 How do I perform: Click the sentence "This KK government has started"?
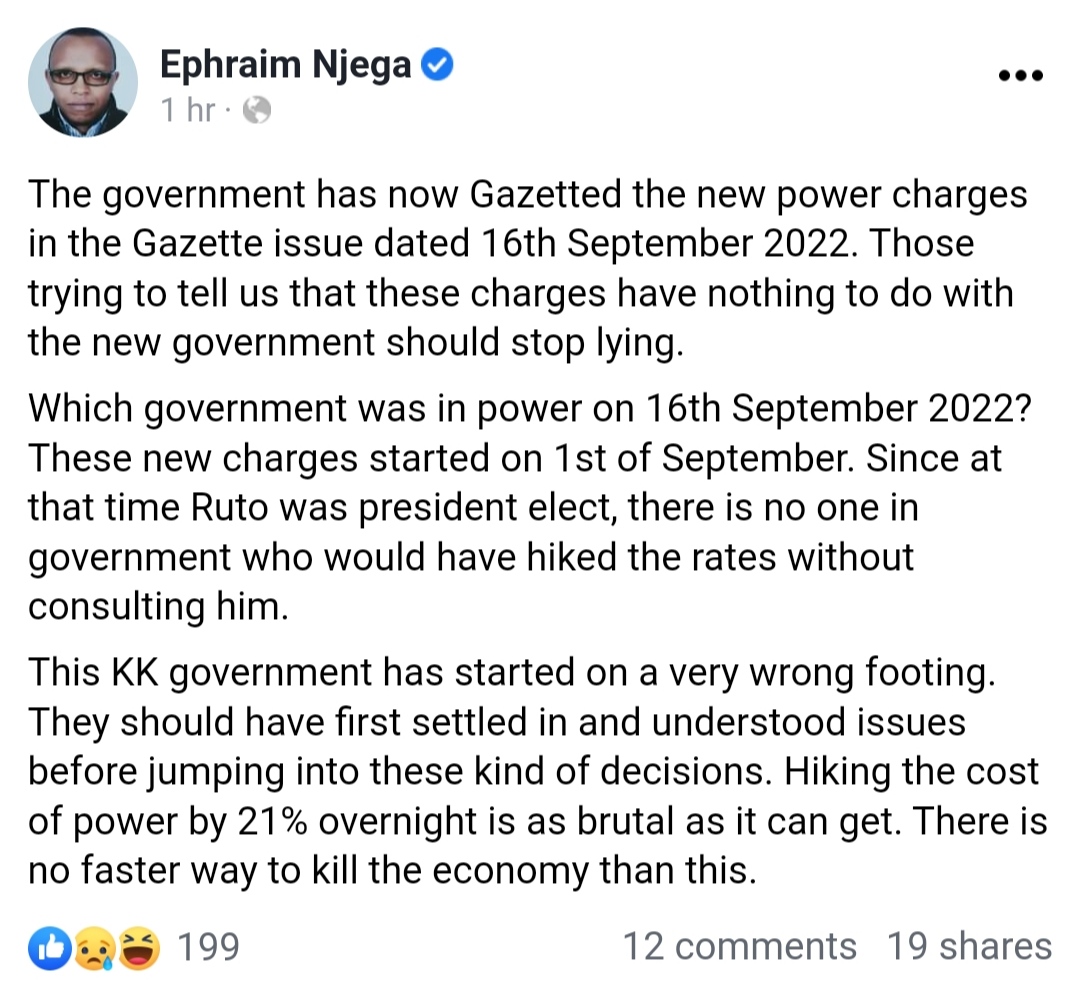point(510,673)
